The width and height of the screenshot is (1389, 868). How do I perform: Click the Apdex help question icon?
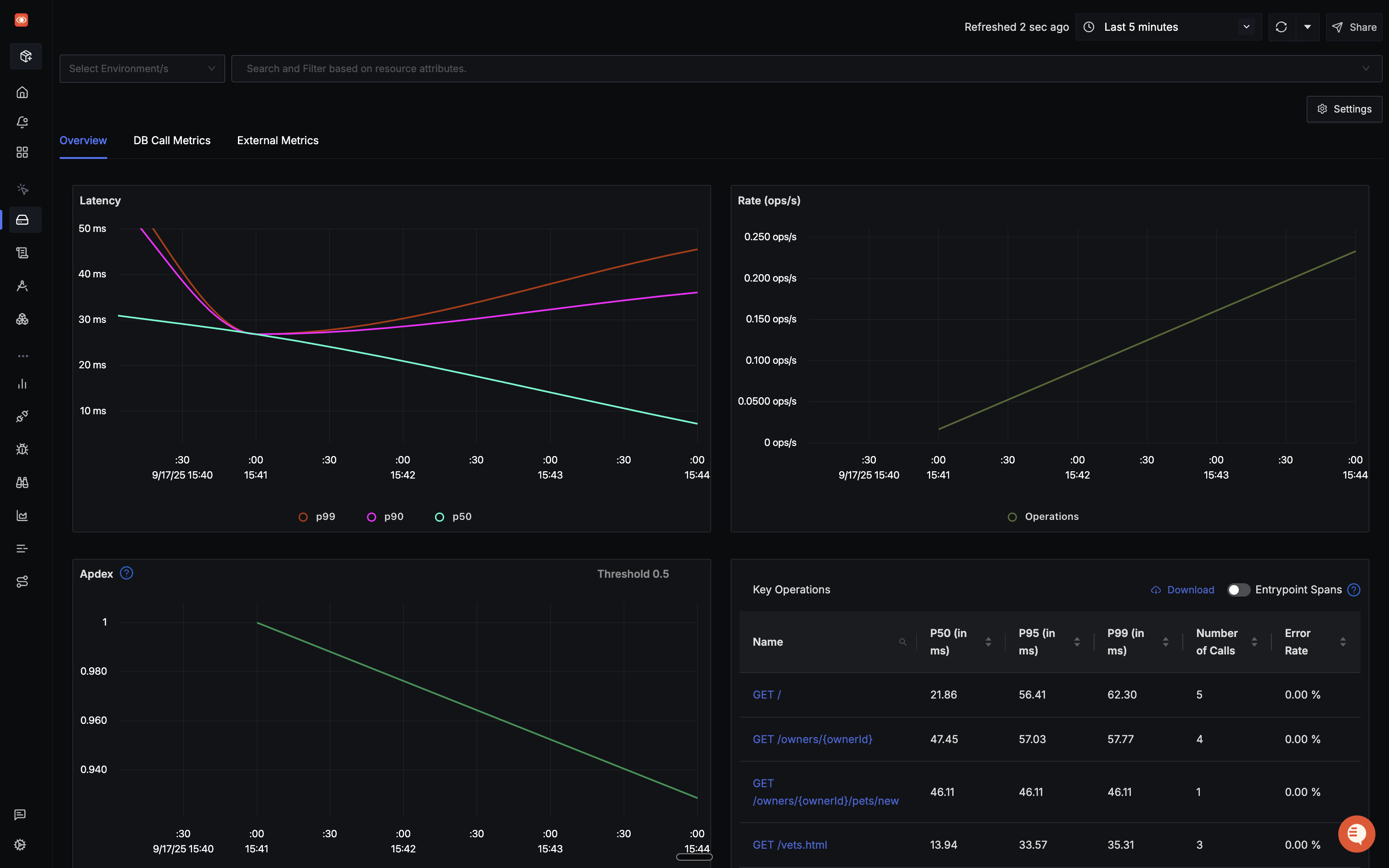(x=126, y=574)
